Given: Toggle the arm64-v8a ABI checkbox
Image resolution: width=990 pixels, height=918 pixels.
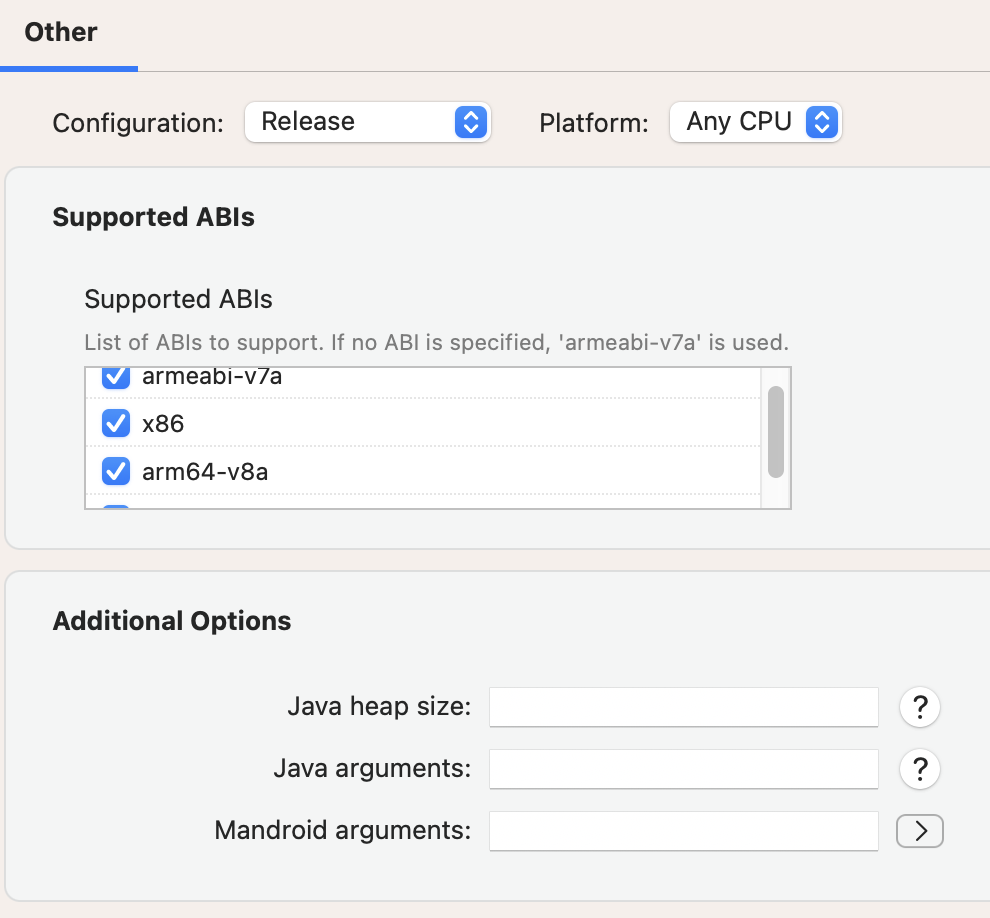Looking at the screenshot, I should pyautogui.click(x=116, y=471).
